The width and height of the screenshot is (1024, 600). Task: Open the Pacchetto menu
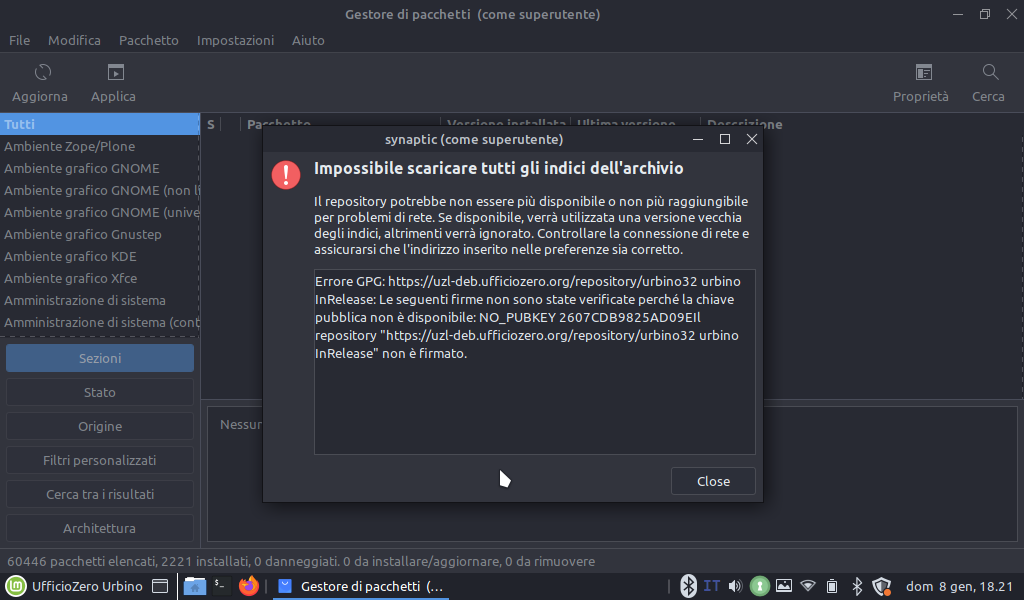(148, 40)
